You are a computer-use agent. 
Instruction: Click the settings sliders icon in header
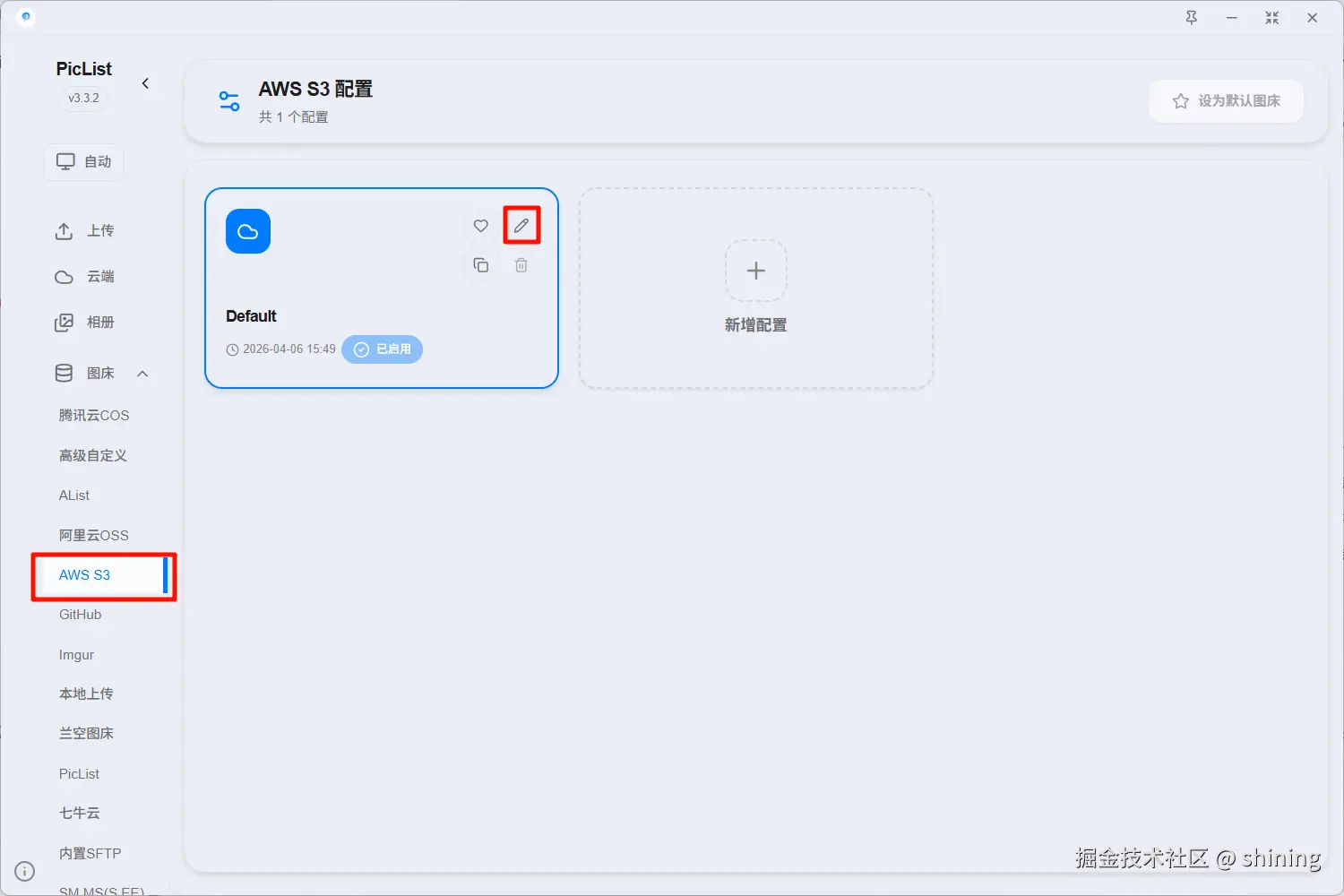point(229,101)
